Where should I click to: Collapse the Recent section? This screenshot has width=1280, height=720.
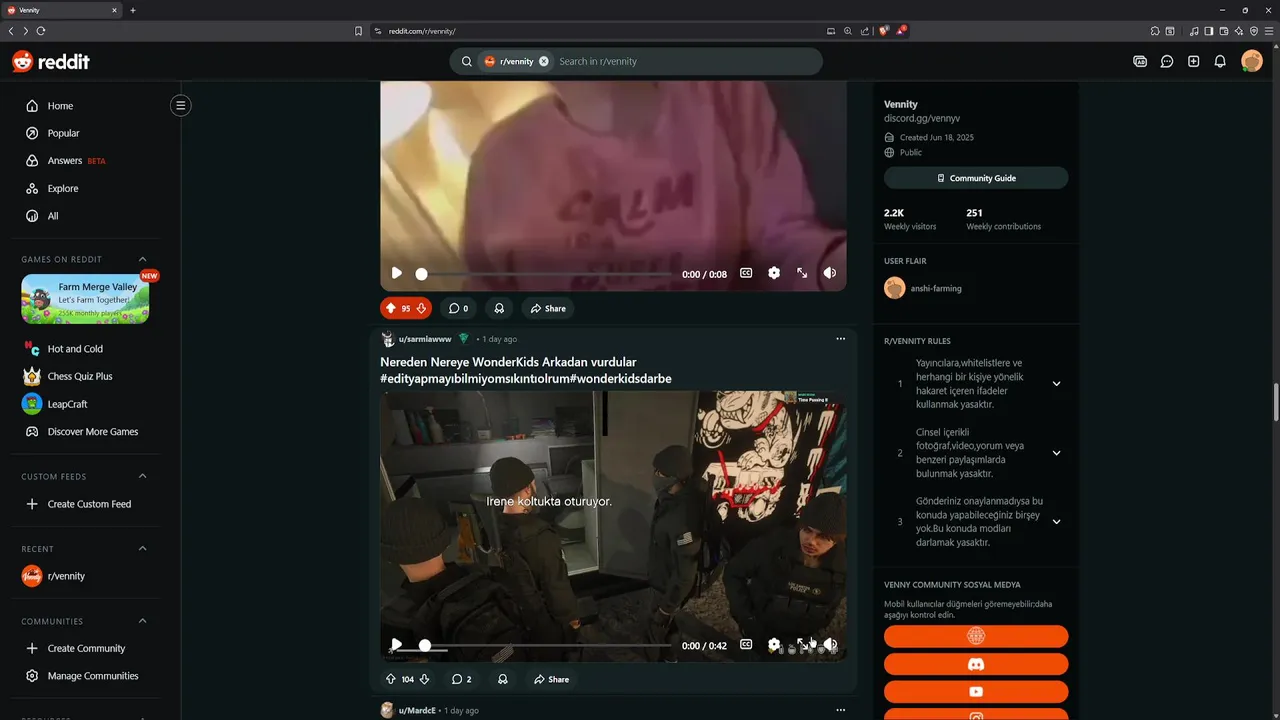click(142, 548)
